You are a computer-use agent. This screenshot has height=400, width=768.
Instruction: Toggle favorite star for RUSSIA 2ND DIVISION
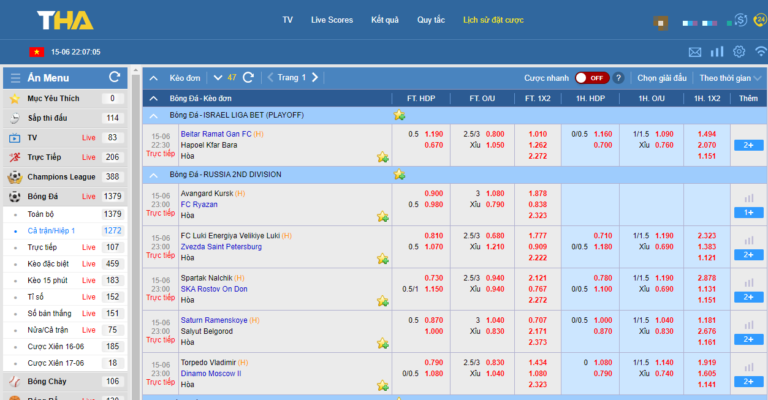coord(399,174)
